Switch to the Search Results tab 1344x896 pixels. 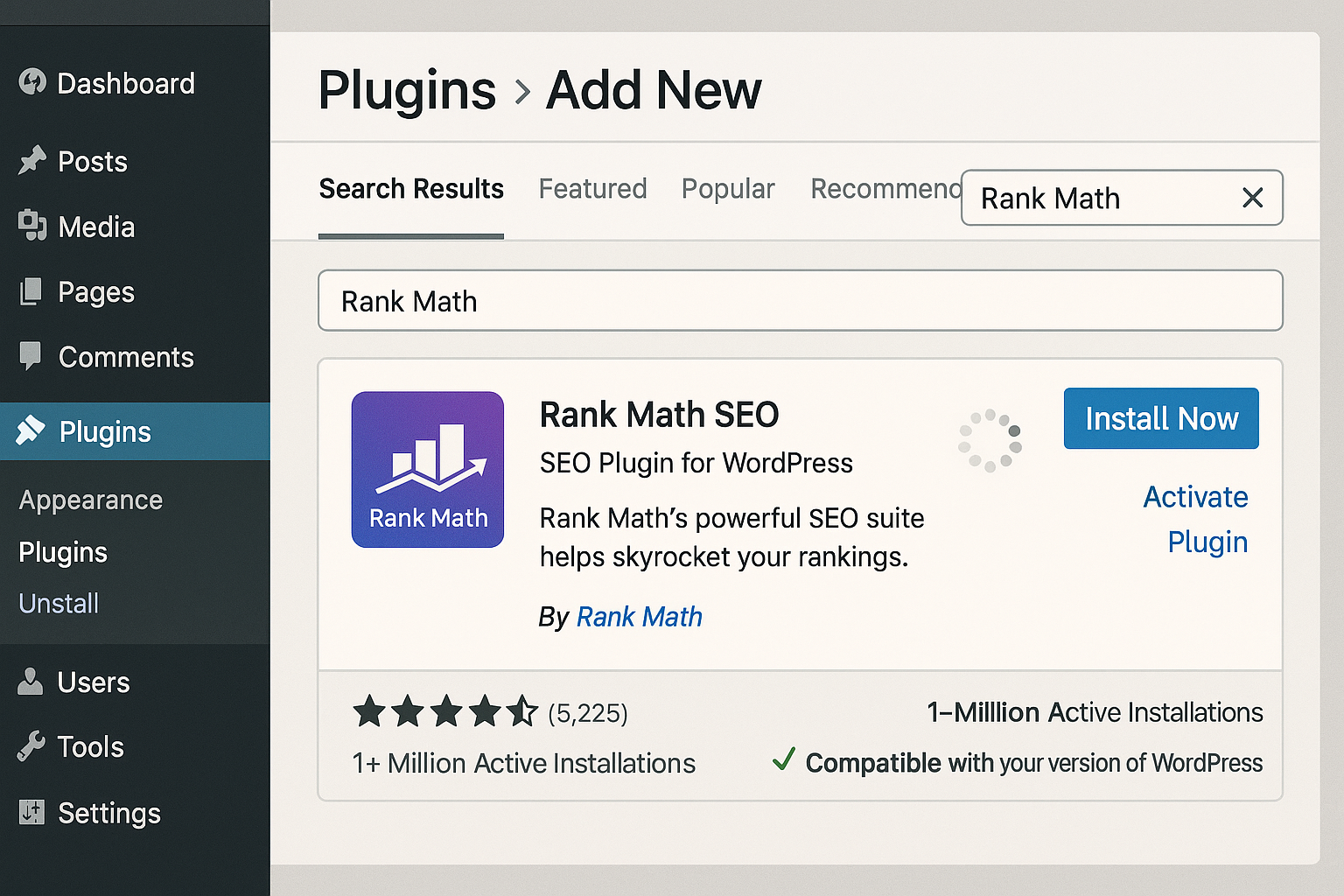pyautogui.click(x=411, y=189)
